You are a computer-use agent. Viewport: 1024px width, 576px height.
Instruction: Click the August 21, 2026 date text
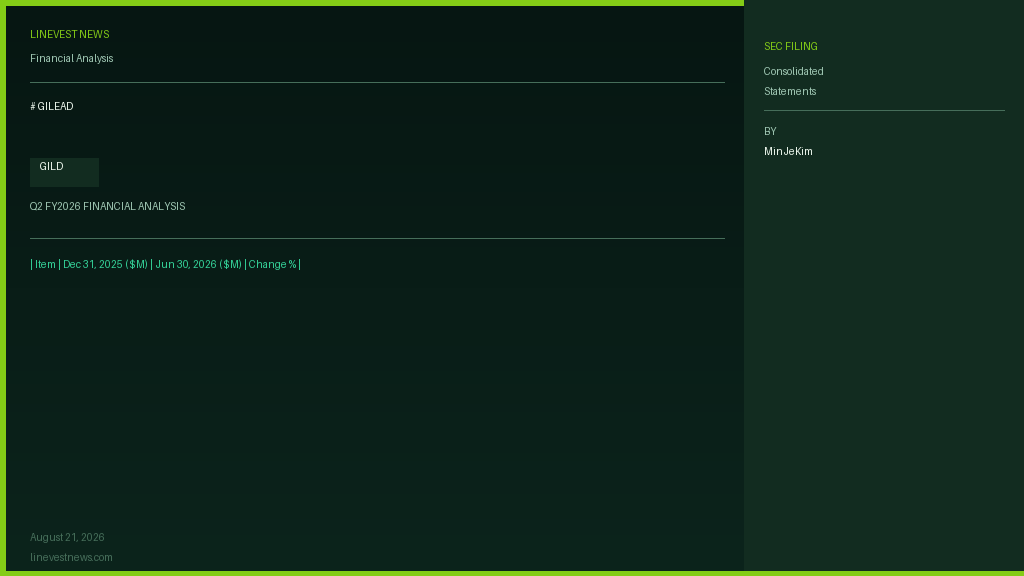[67, 537]
